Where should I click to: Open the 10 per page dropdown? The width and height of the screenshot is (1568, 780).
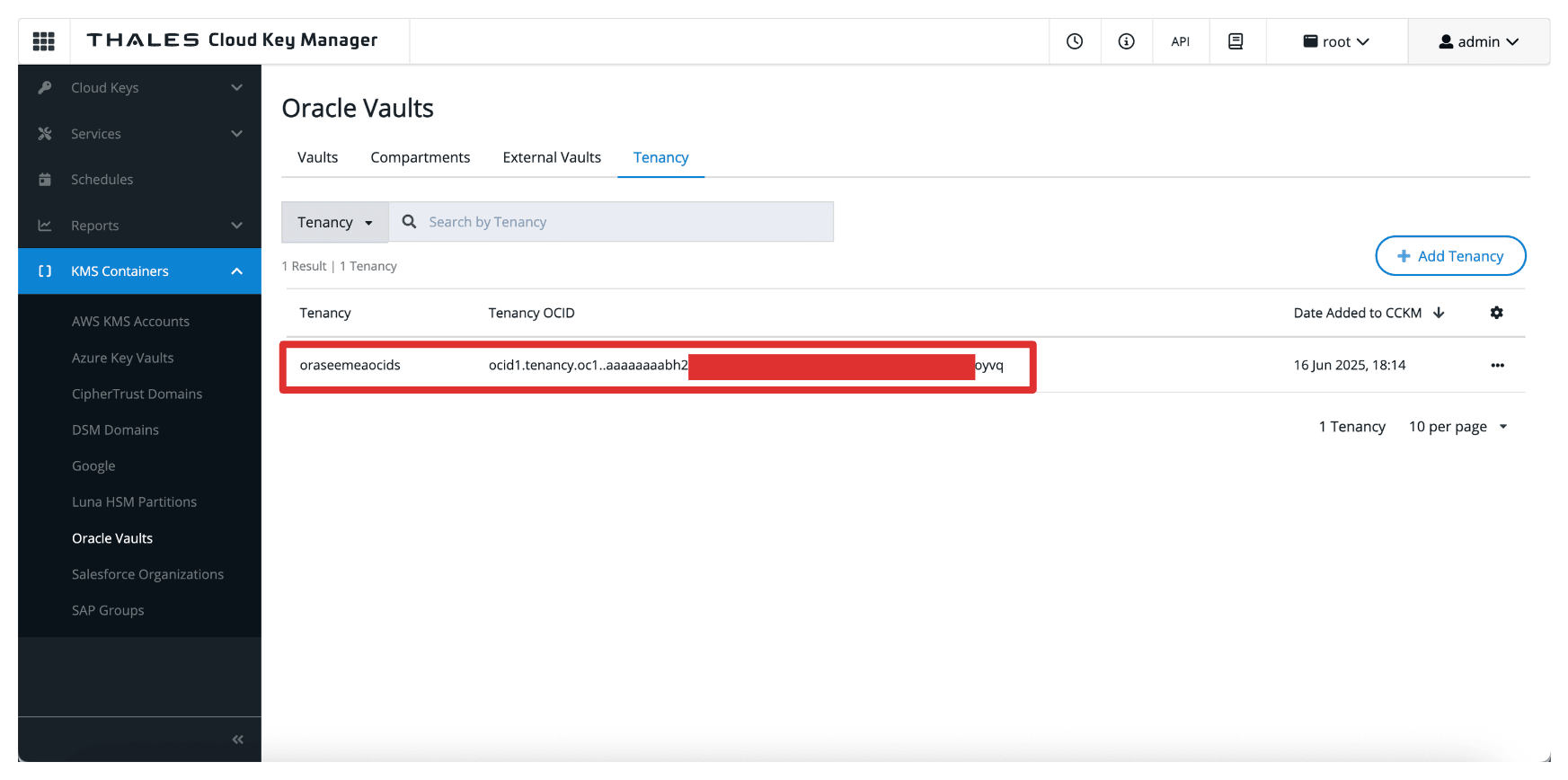[x=1458, y=427]
